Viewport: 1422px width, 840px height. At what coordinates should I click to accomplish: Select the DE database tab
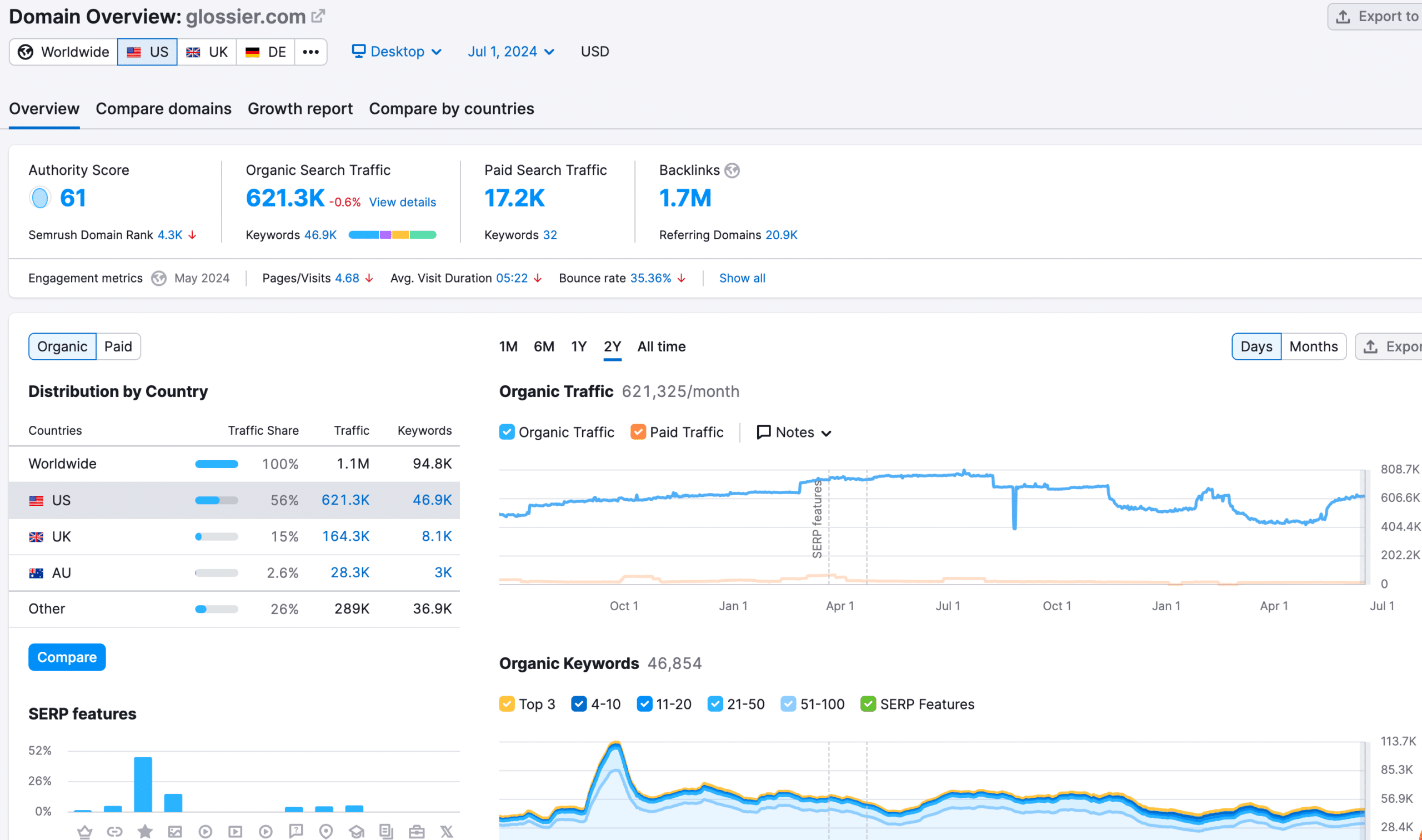point(266,52)
